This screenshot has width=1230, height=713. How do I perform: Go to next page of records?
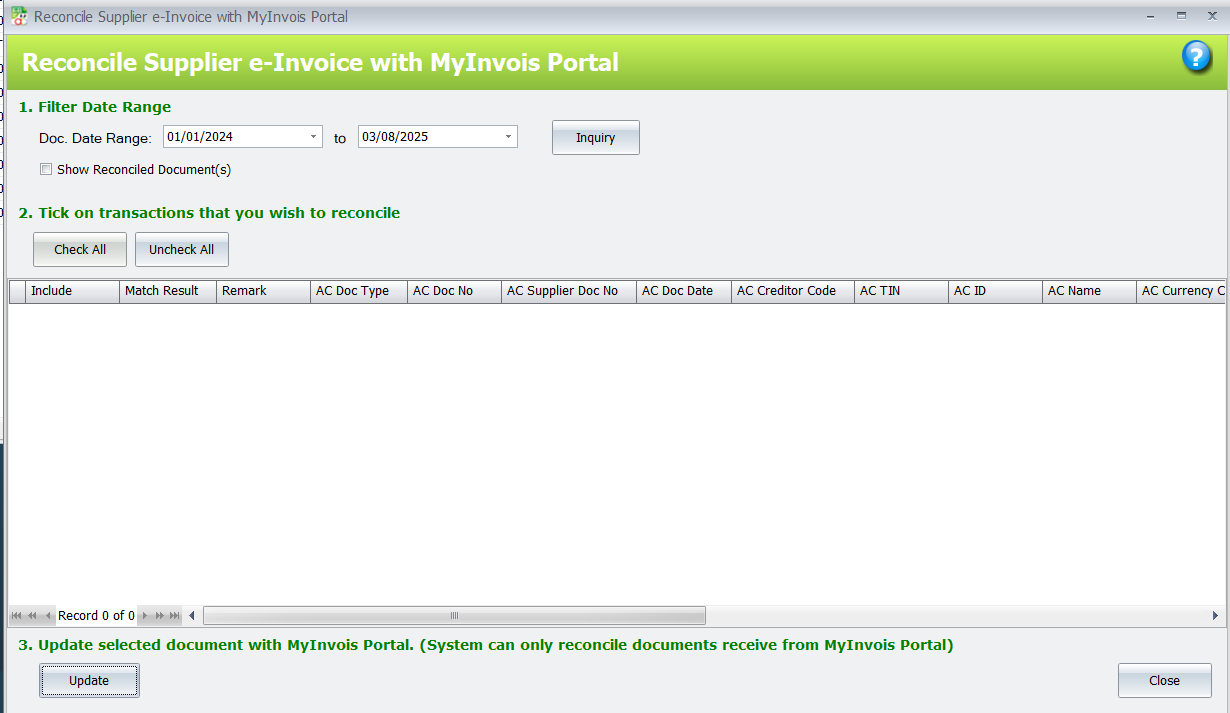click(x=159, y=616)
